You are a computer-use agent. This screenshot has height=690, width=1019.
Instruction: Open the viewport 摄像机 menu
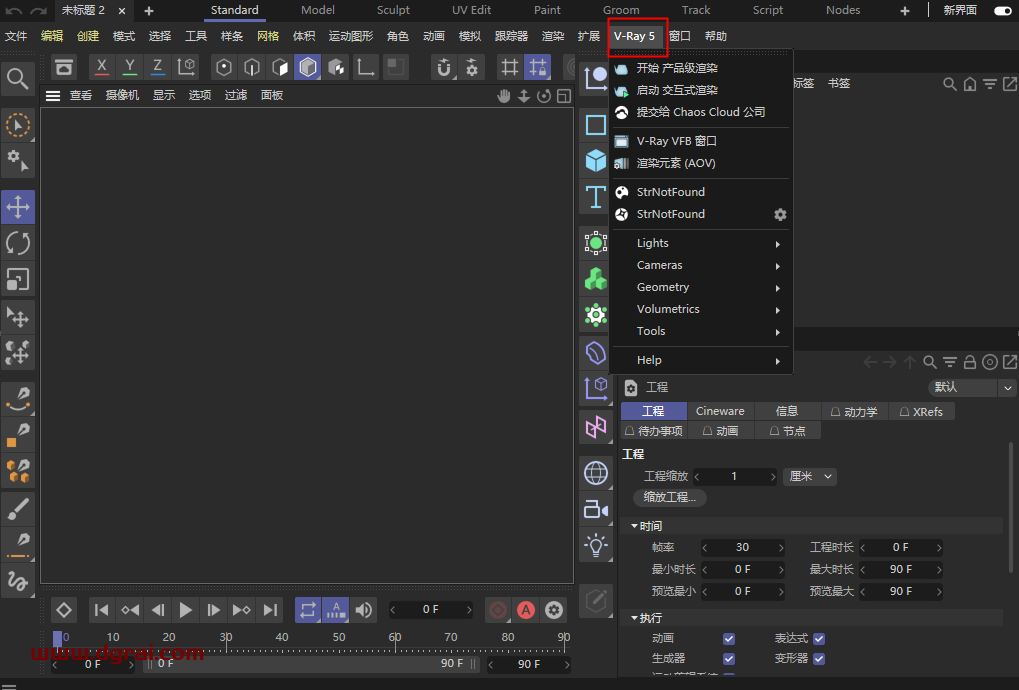122,96
